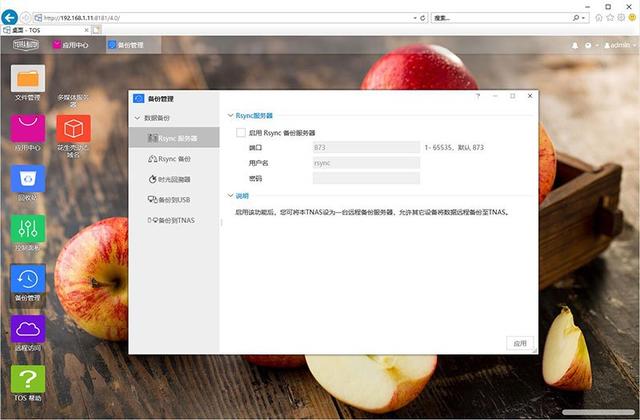Viewport: 640px width, 420px height.
Task: Switch to the 应用中心 taskbar tab
Action: (71, 45)
